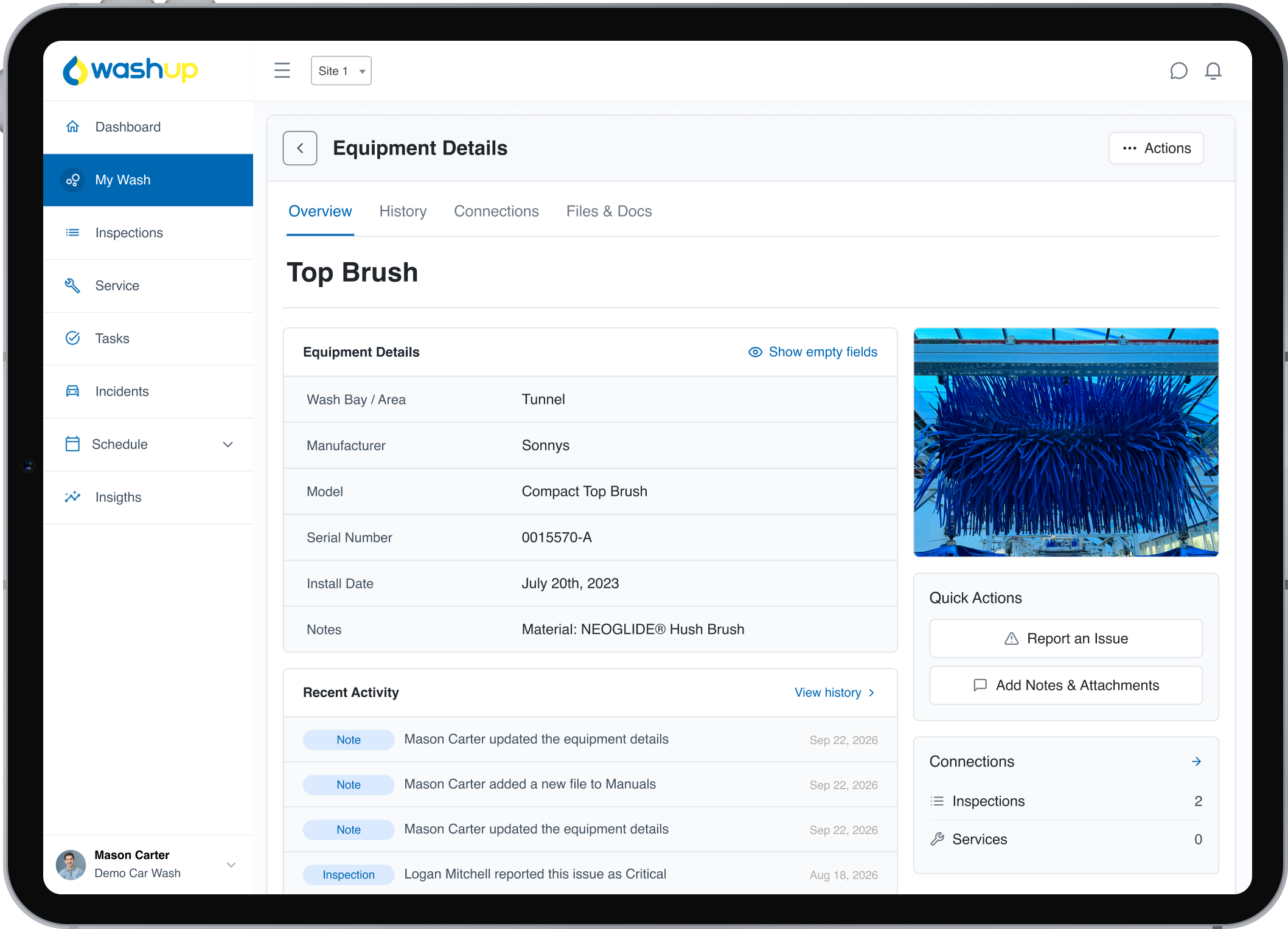
Task: Switch to the Connections tab
Action: click(x=496, y=211)
